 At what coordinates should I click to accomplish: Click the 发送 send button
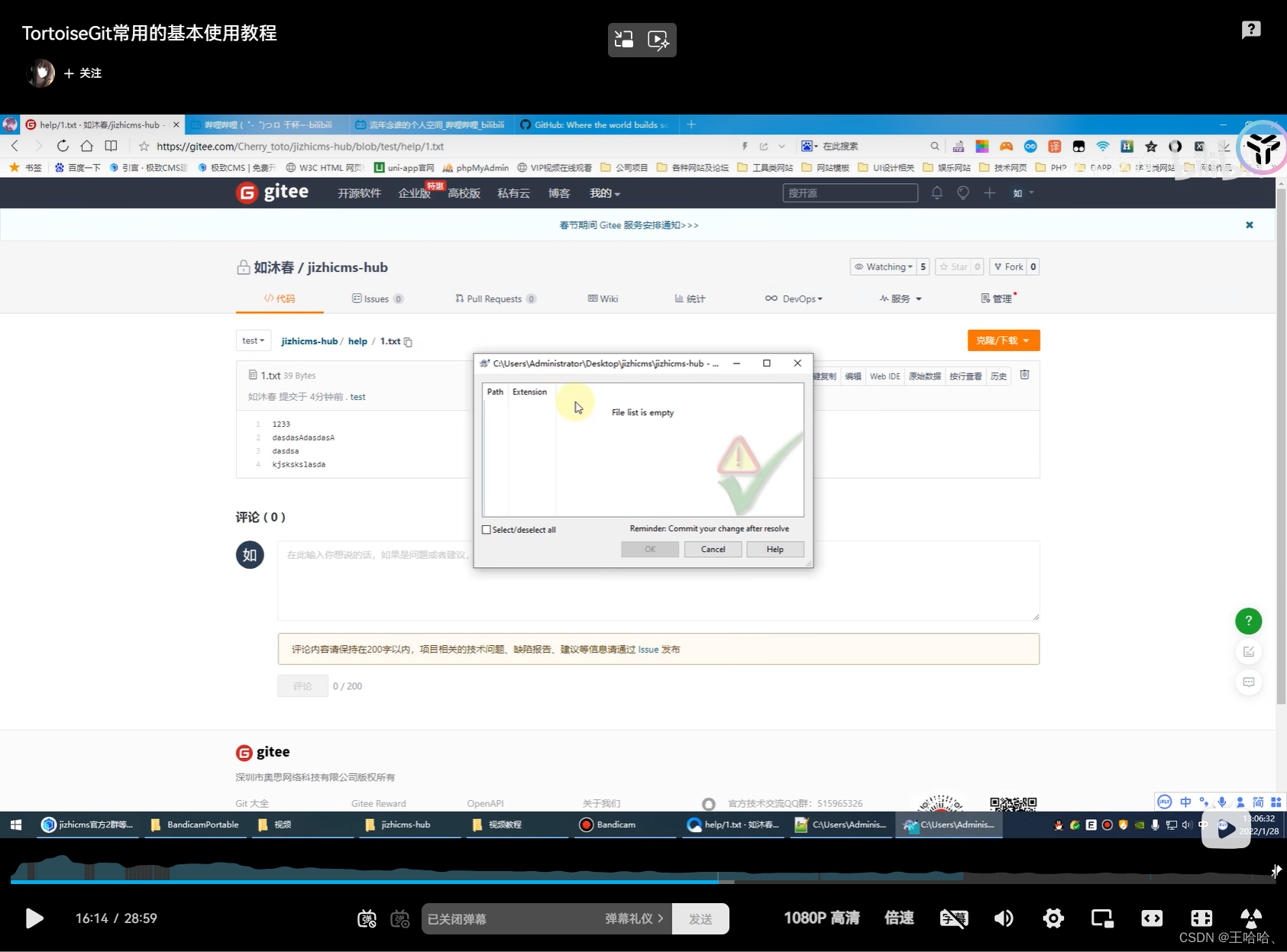click(x=700, y=918)
